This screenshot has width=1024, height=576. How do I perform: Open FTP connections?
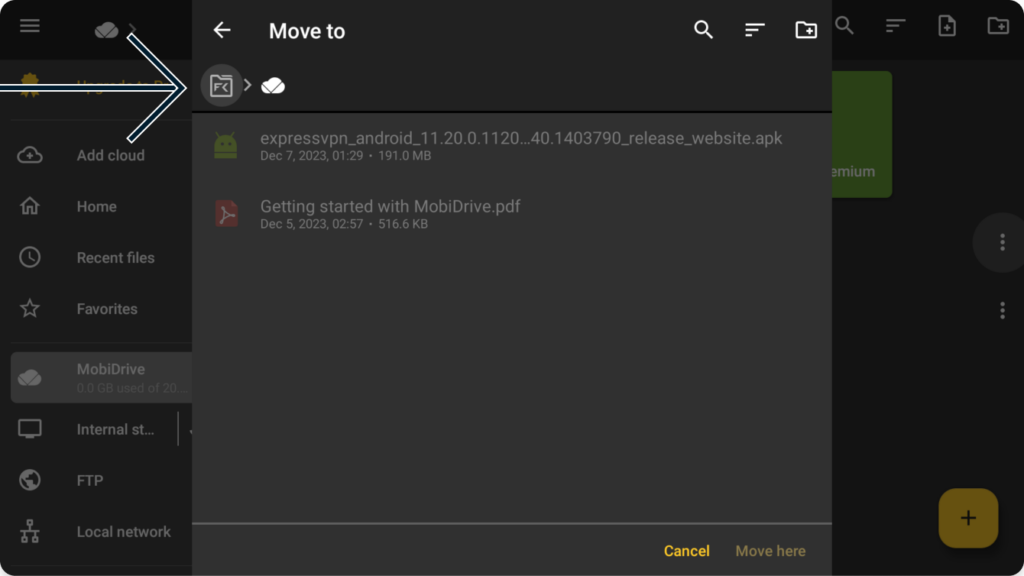(101, 481)
